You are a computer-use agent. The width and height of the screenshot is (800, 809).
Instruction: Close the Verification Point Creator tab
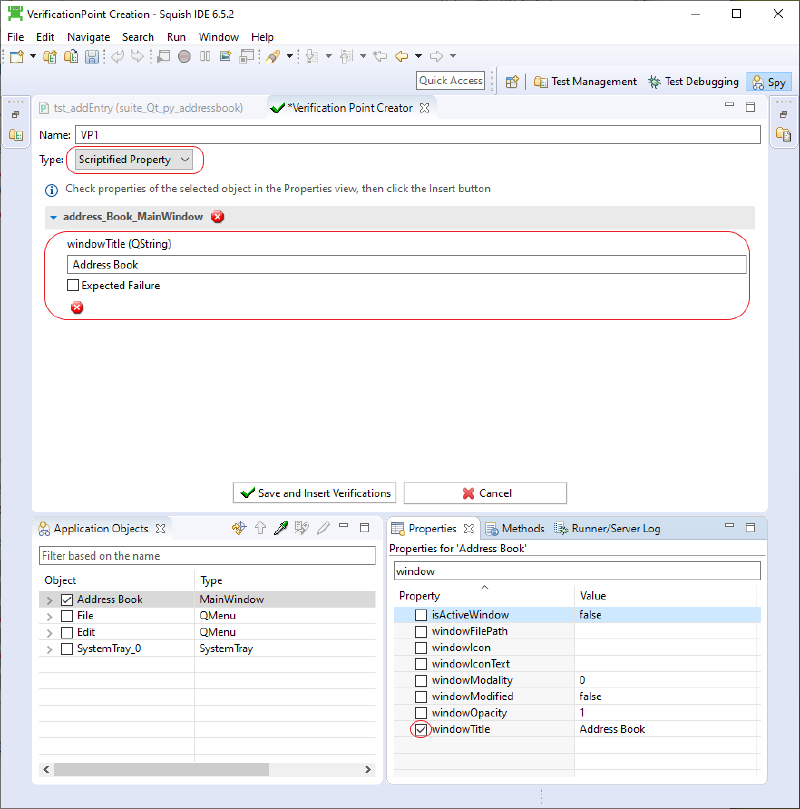425,108
